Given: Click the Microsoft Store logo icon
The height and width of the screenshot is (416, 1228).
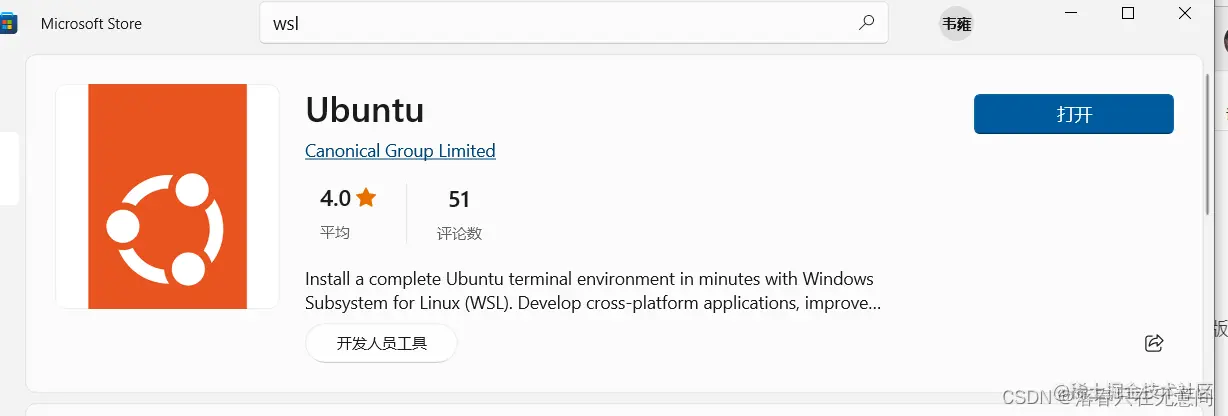Looking at the screenshot, I should pos(9,23).
